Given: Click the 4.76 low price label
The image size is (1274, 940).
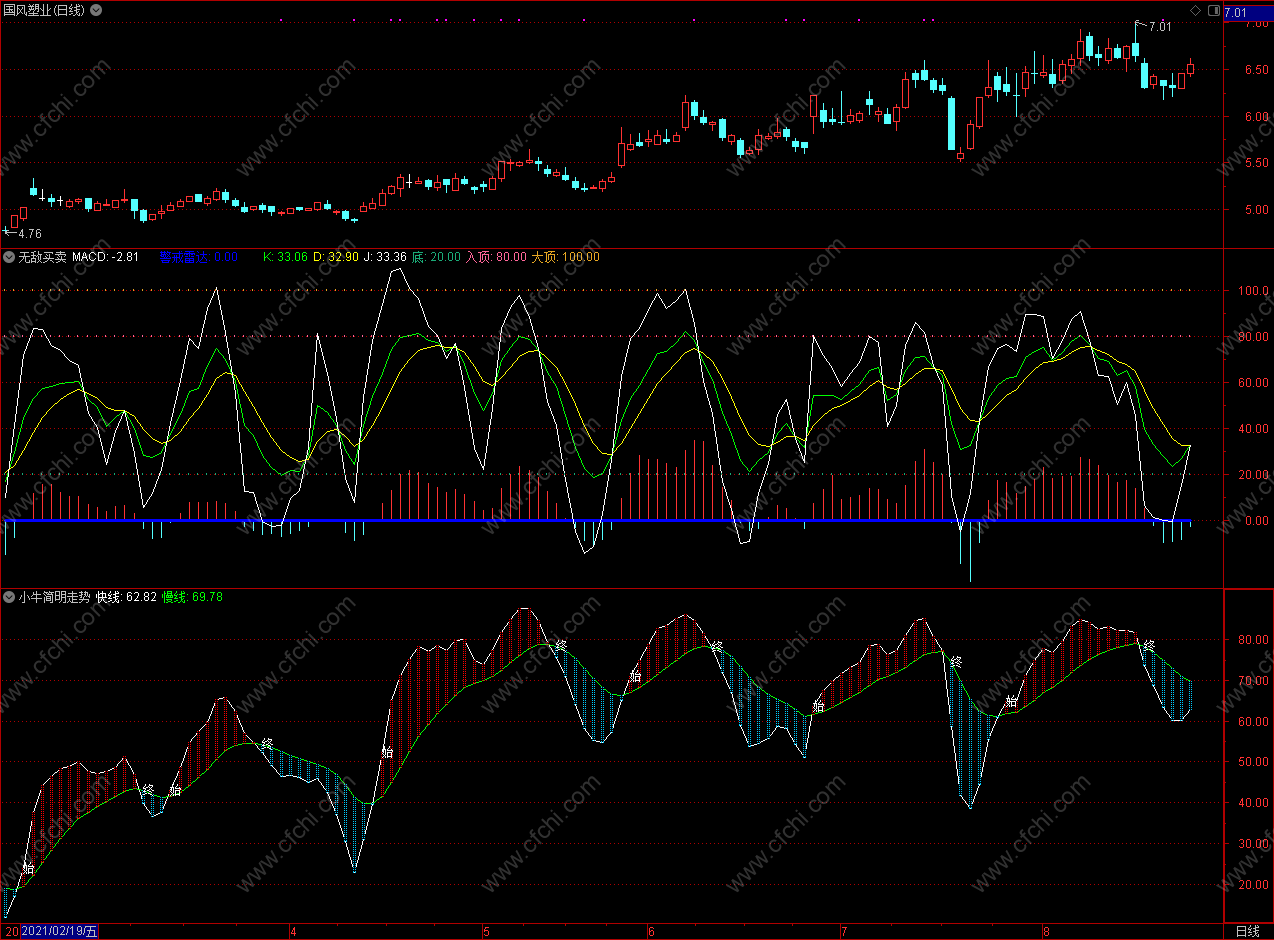Looking at the screenshot, I should tap(30, 233).
